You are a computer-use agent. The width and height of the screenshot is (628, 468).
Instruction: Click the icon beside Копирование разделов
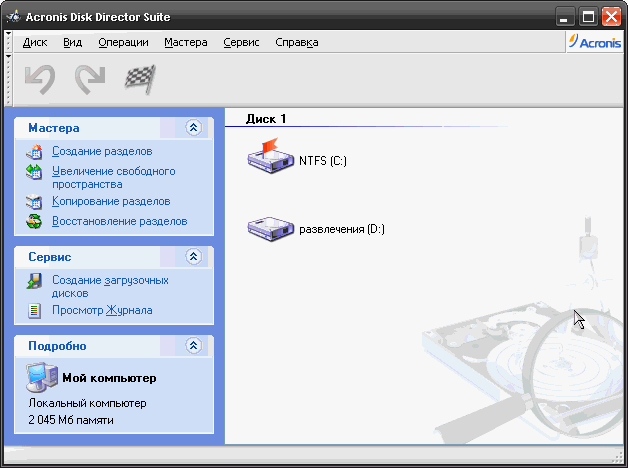click(34, 201)
